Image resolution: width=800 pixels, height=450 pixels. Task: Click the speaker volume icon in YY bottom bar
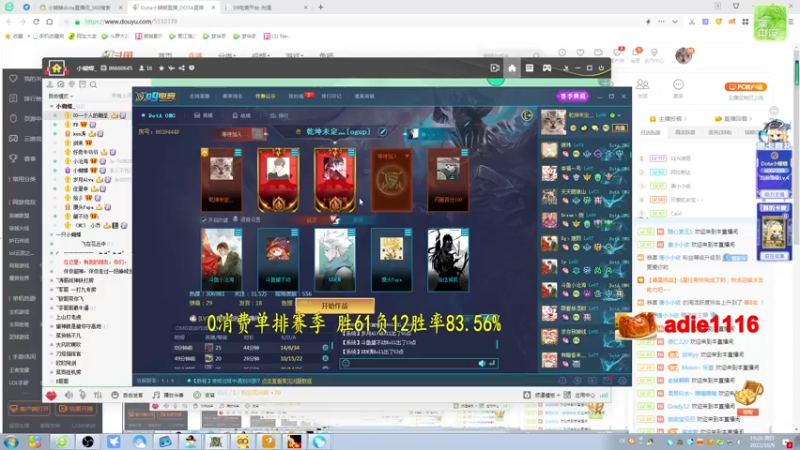pyautogui.click(x=68, y=395)
